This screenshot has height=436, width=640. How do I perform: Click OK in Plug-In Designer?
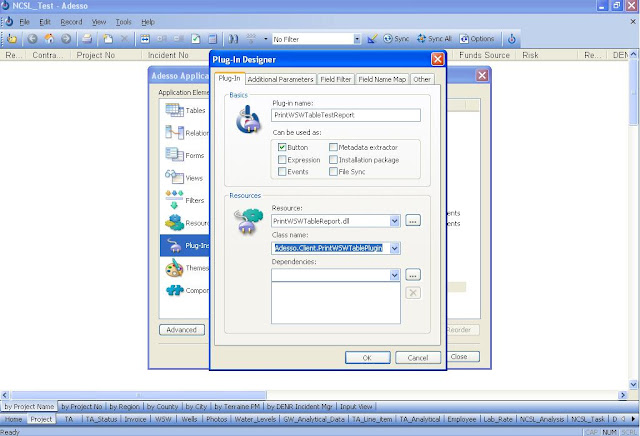[367, 358]
